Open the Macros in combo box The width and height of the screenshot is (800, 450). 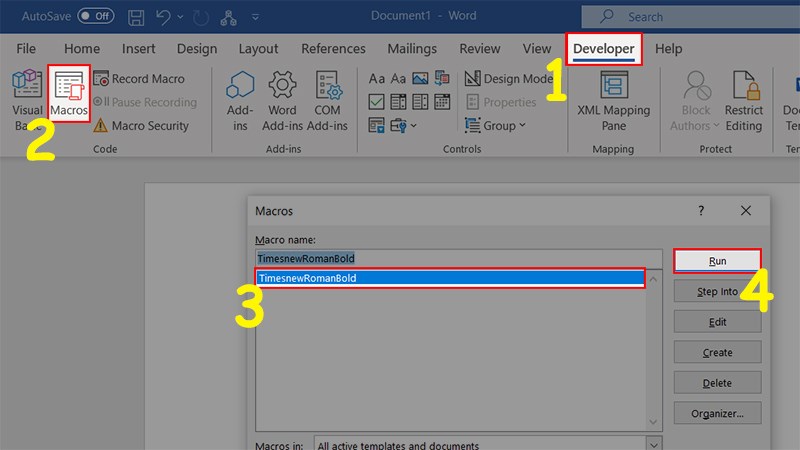pyautogui.click(x=487, y=445)
